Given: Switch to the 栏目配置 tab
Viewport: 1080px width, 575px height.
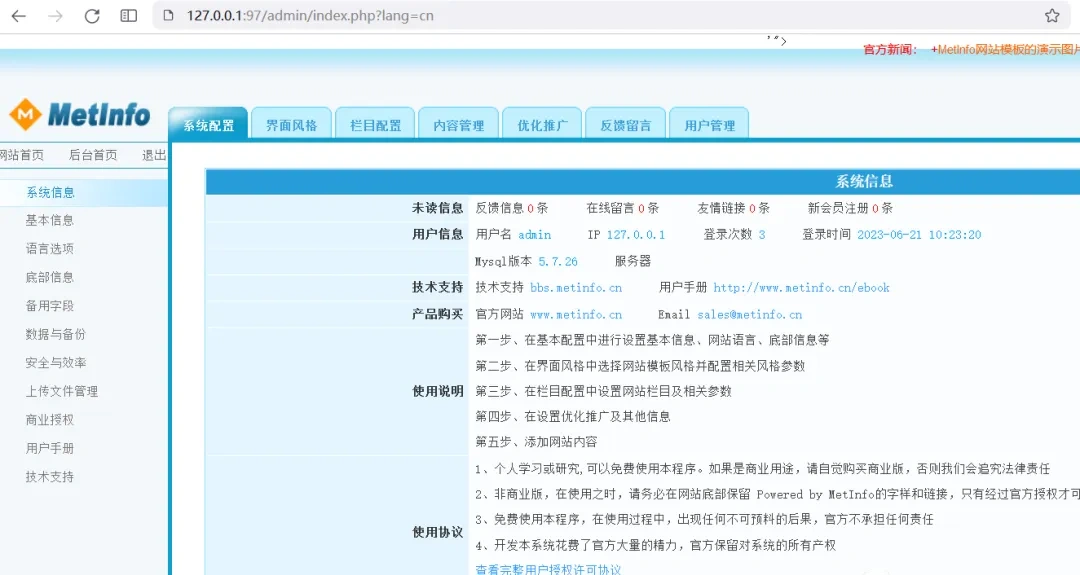Looking at the screenshot, I should click(x=375, y=124).
